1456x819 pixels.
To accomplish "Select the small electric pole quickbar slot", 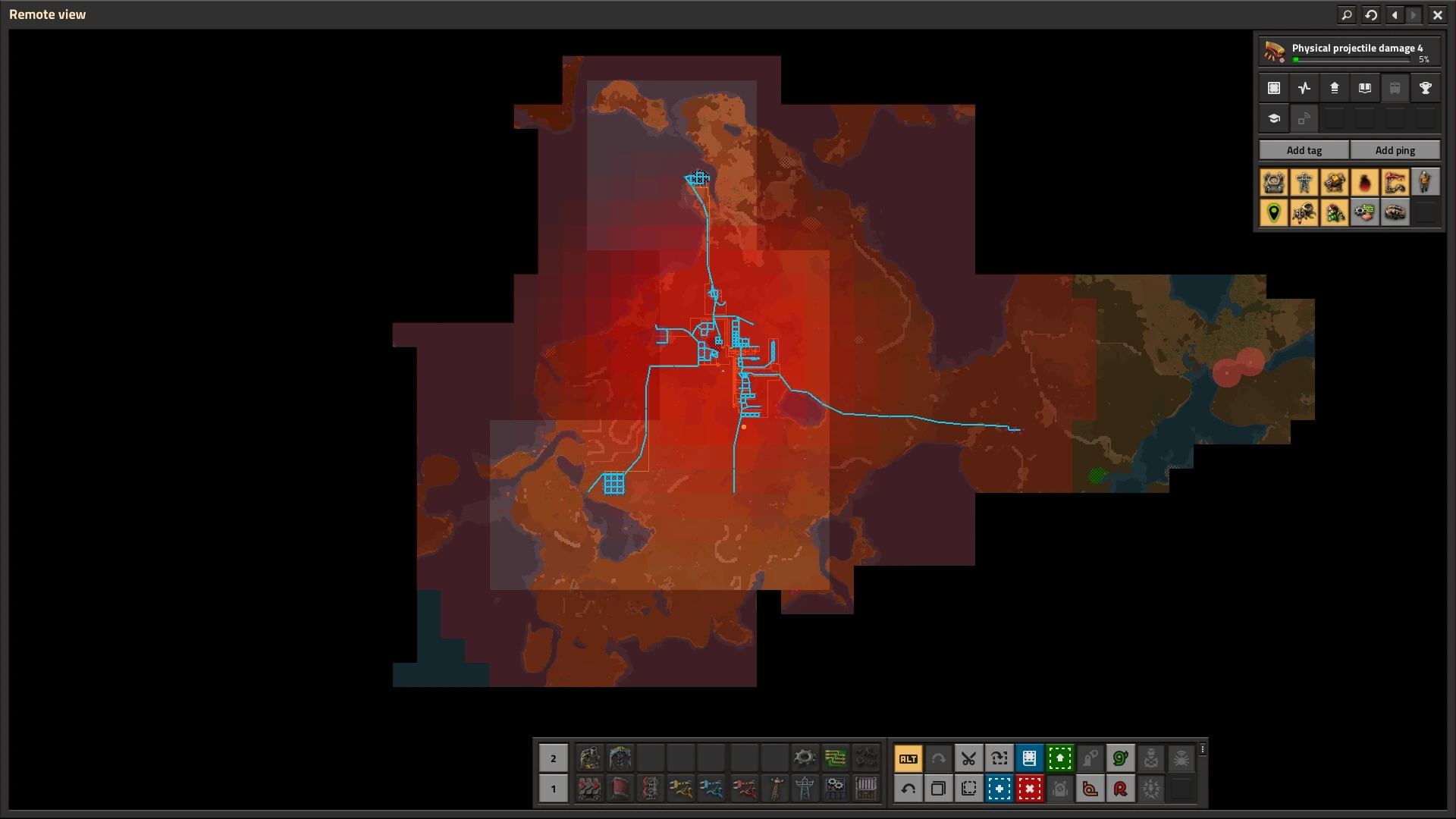I will coord(774,789).
